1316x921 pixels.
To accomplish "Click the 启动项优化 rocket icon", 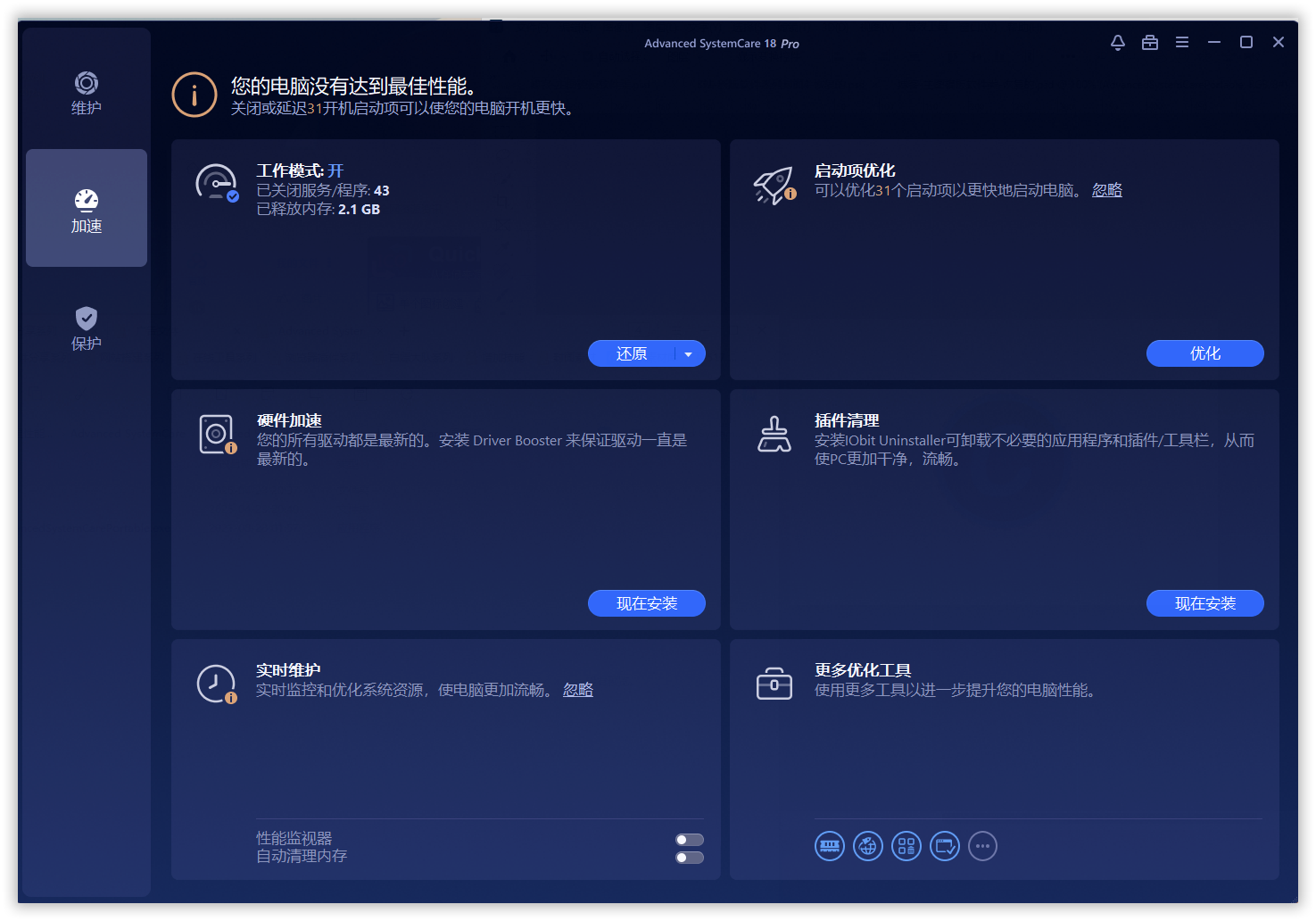I will [x=774, y=185].
